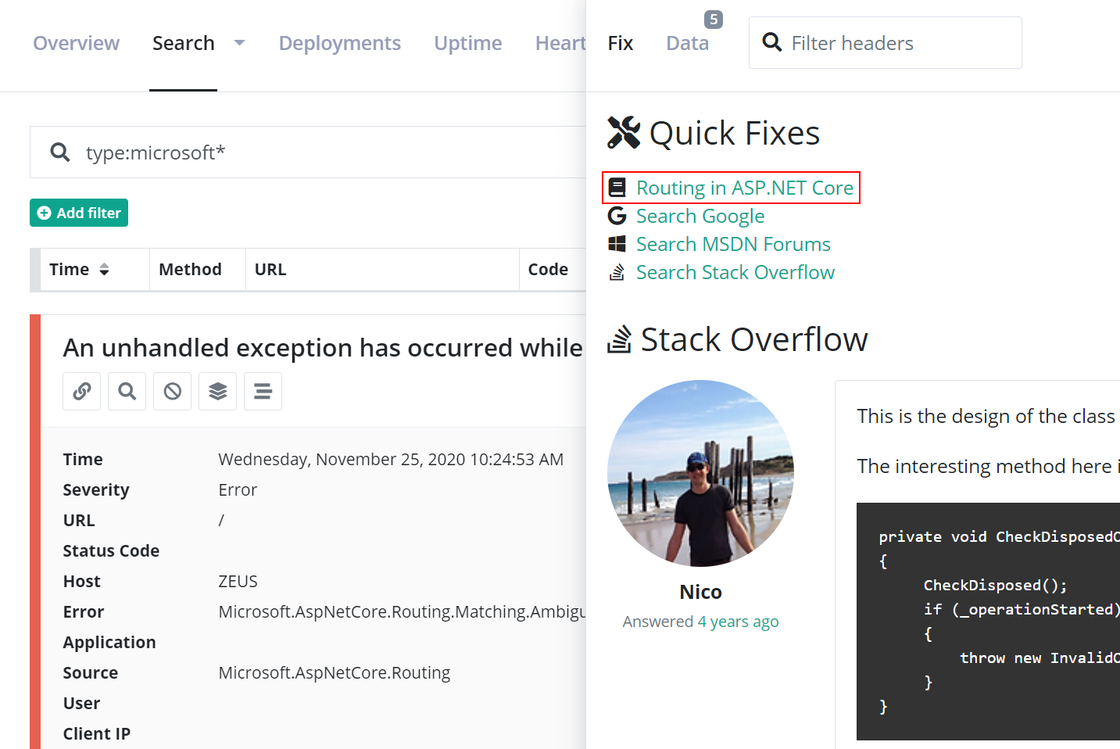This screenshot has width=1120, height=749.
Task: Go to the Deployments tab
Action: point(339,43)
